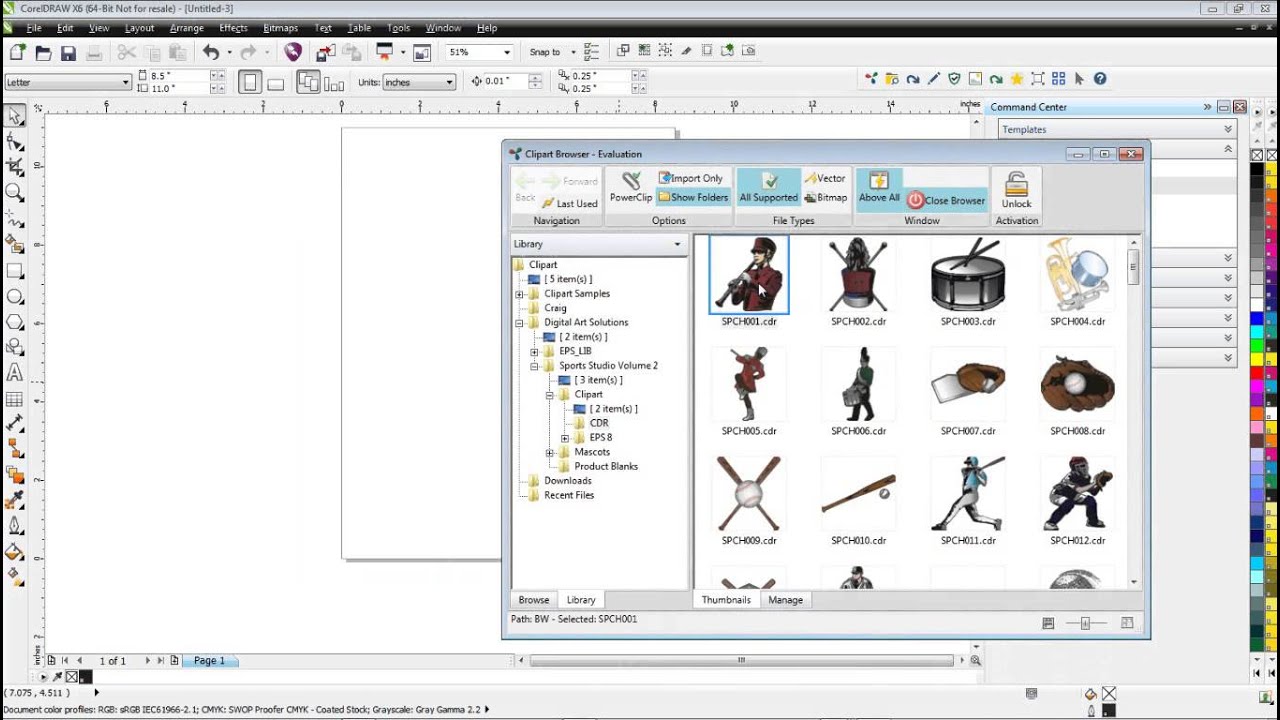The height and width of the screenshot is (720, 1280).
Task: Select the Recent Files folder
Action: tap(568, 495)
